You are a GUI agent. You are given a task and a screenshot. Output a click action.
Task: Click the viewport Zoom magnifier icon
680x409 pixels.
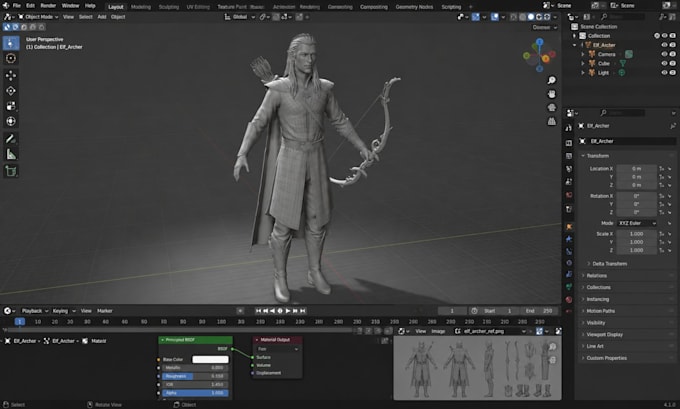click(552, 80)
